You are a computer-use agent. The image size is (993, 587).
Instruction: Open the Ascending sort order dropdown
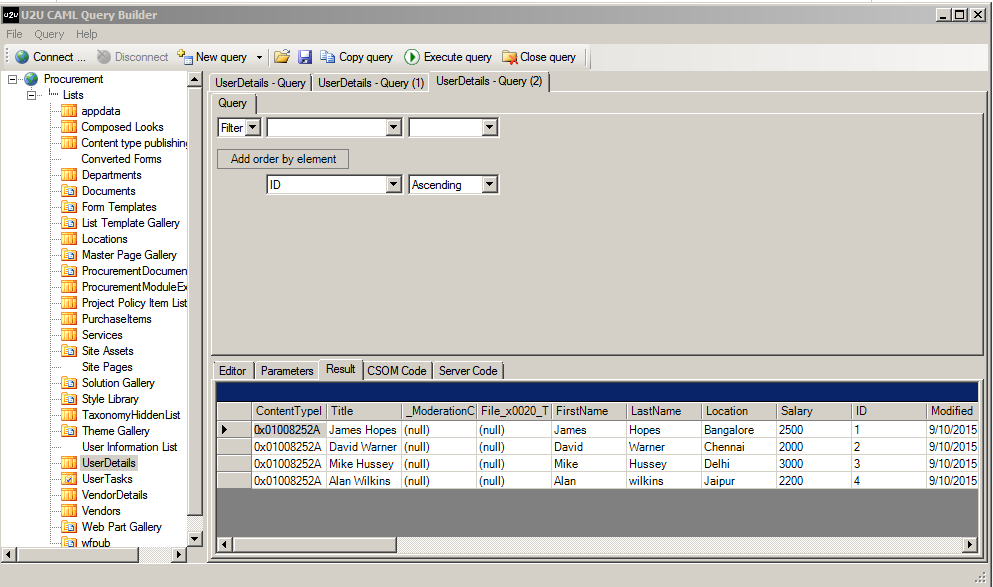coord(489,185)
